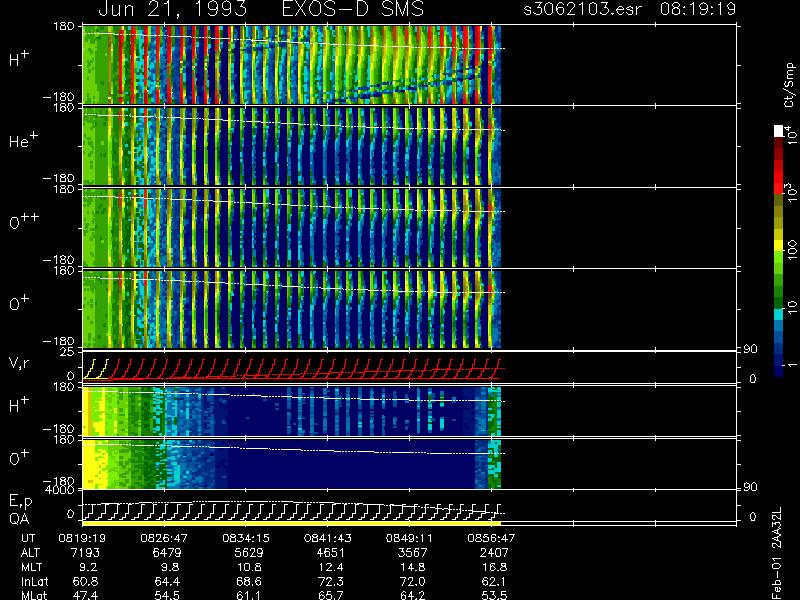
Task: Click the 'MLT' row header
Action: [x=31, y=567]
